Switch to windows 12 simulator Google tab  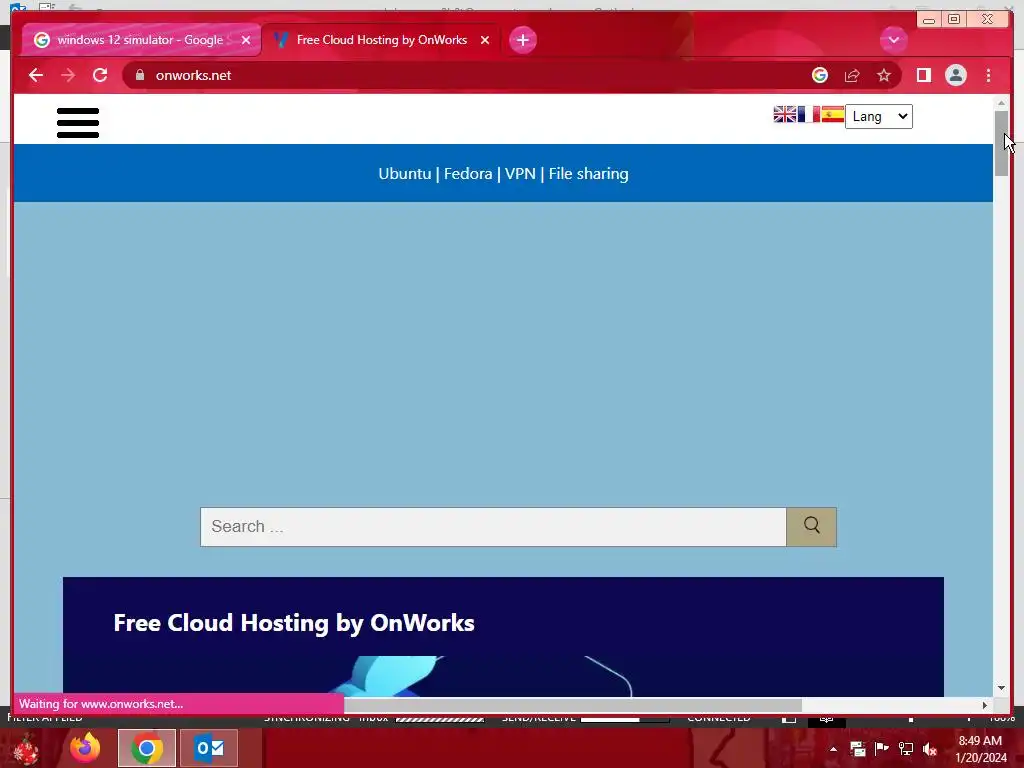click(140, 40)
